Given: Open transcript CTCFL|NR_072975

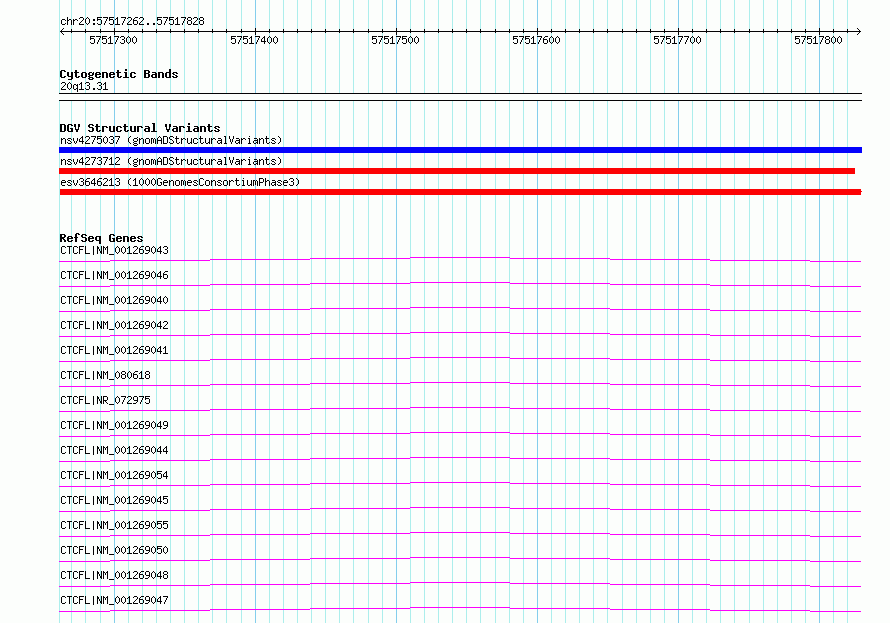Looking at the screenshot, I should click(x=106, y=401).
